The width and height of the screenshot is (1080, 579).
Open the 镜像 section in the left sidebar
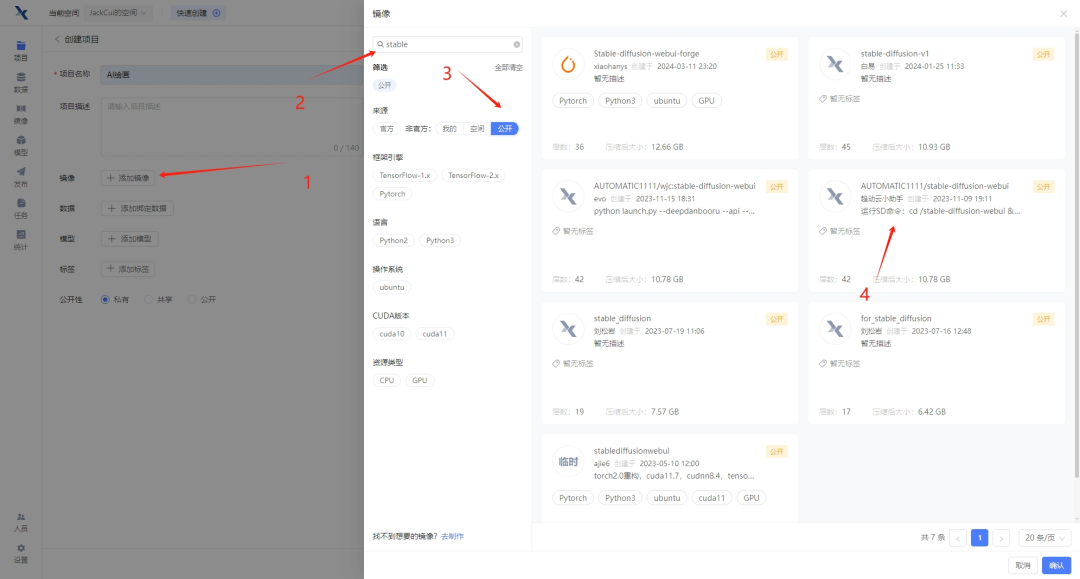click(x=21, y=114)
